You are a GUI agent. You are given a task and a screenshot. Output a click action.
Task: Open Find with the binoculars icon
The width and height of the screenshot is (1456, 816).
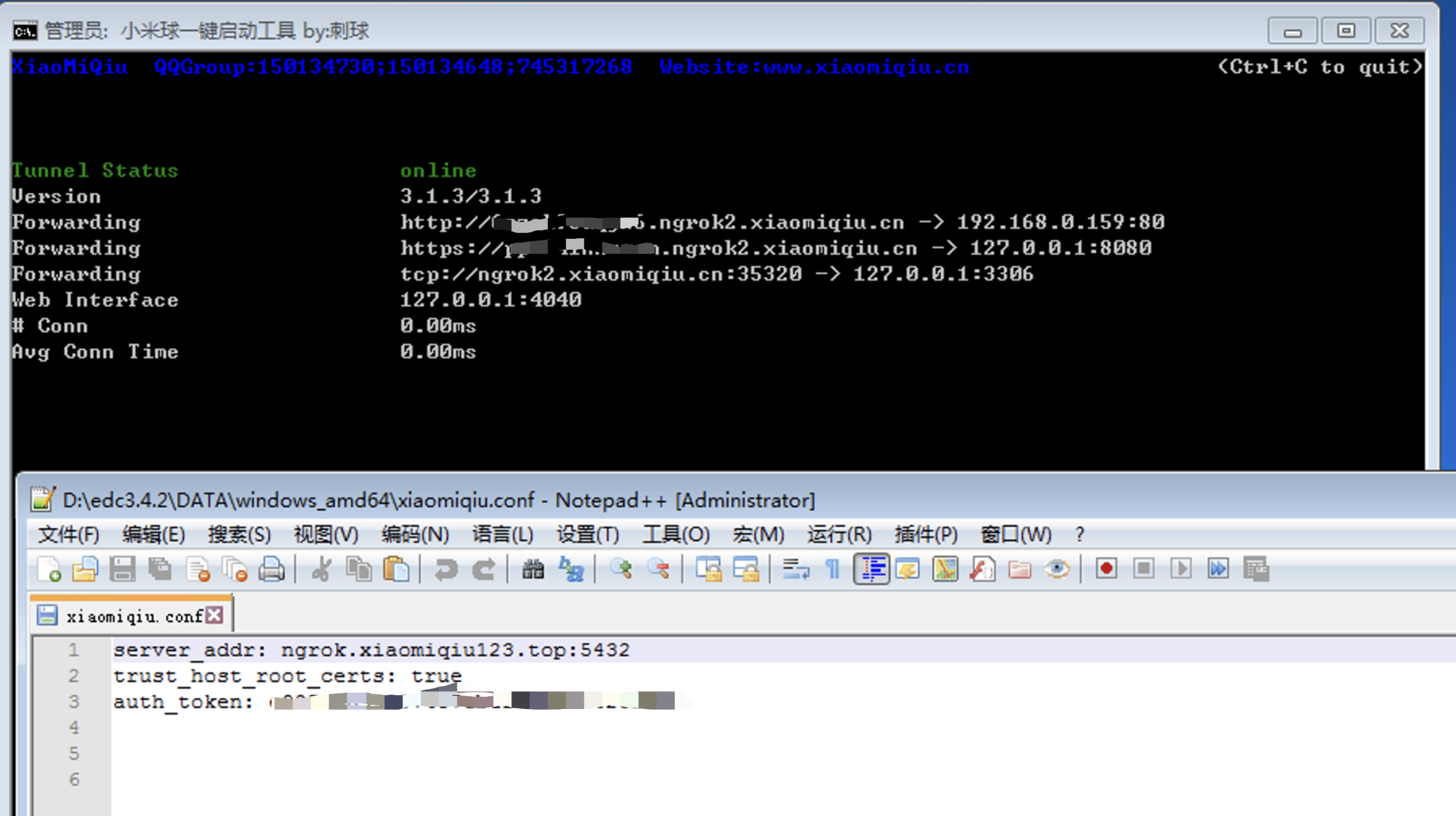(x=533, y=569)
